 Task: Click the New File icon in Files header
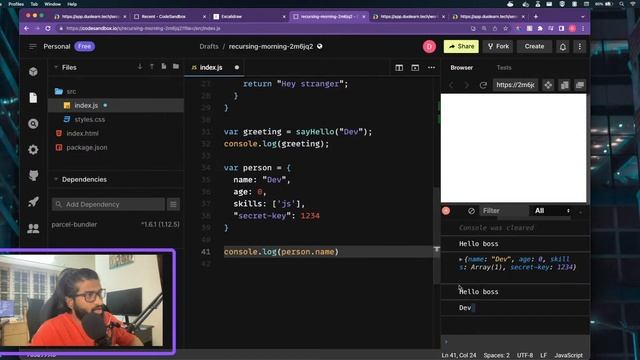[164, 67]
